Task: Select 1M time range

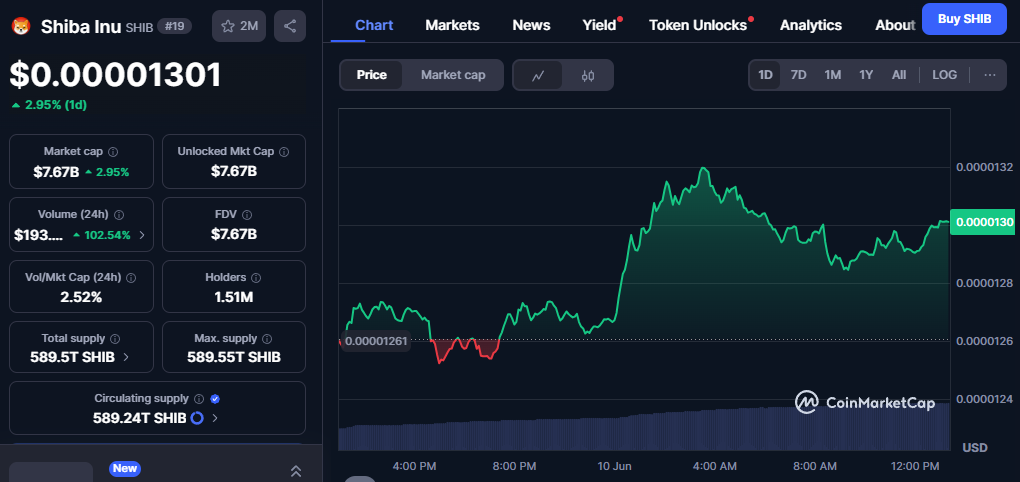Action: tap(833, 75)
